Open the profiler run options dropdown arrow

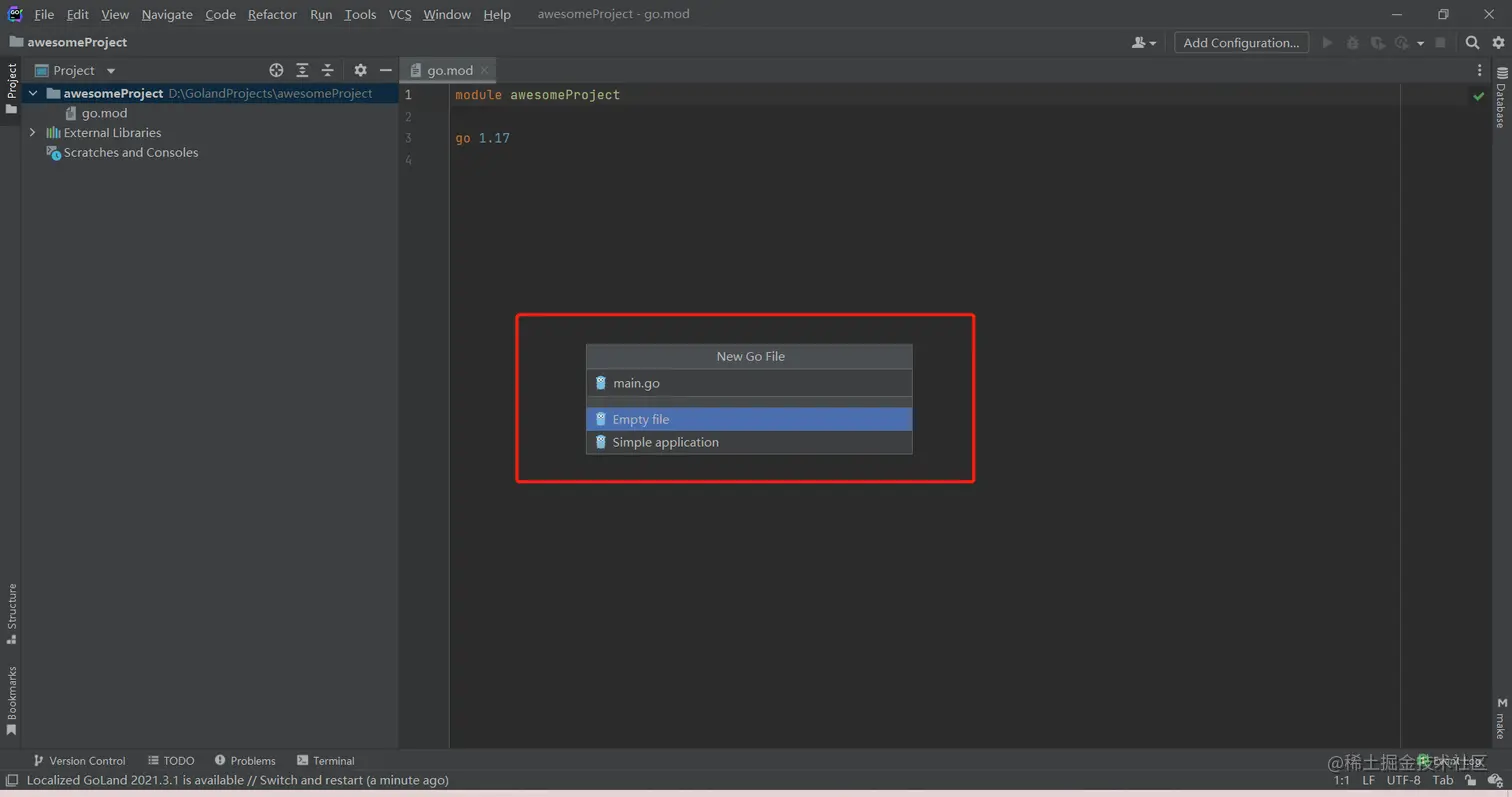click(x=1420, y=43)
